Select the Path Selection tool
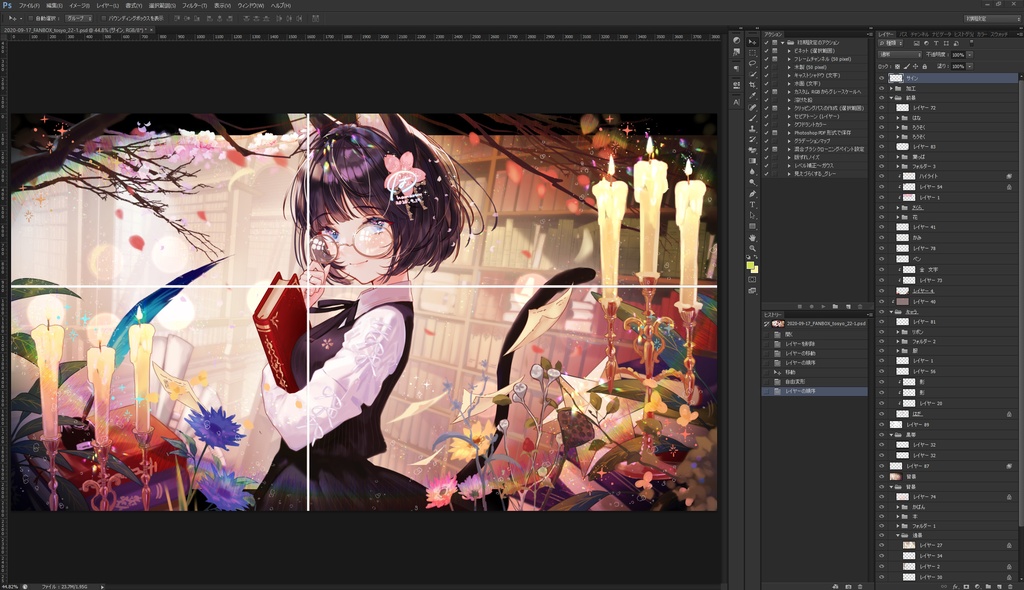This screenshot has height=590, width=1024. (x=752, y=216)
